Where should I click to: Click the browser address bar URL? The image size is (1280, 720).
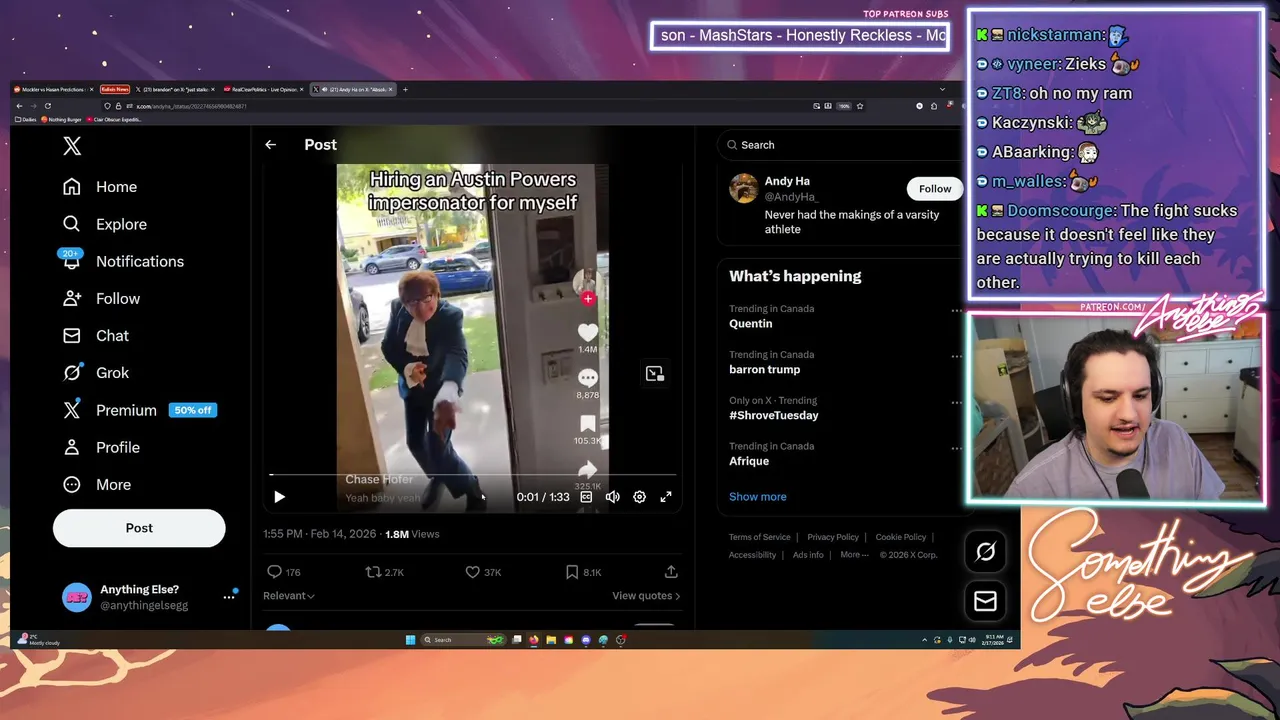pyautogui.click(x=191, y=106)
